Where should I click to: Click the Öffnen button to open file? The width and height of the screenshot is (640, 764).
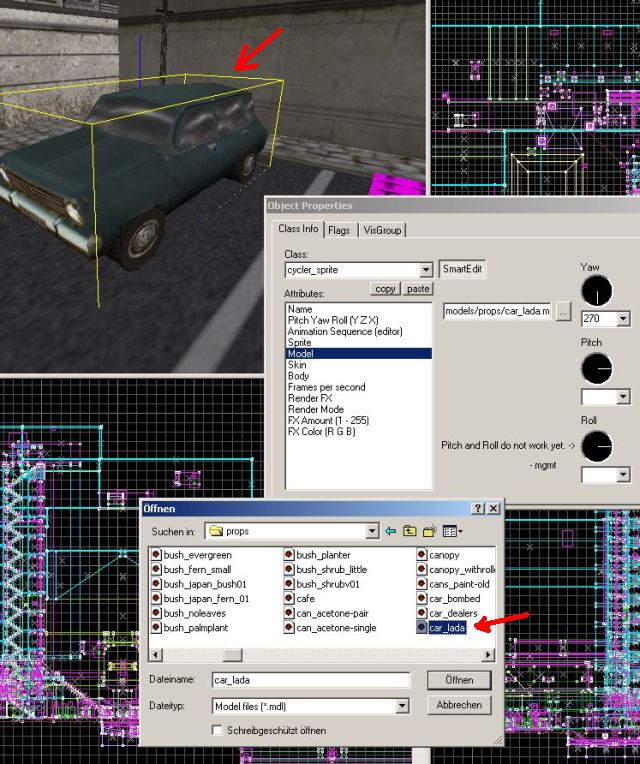(x=459, y=680)
